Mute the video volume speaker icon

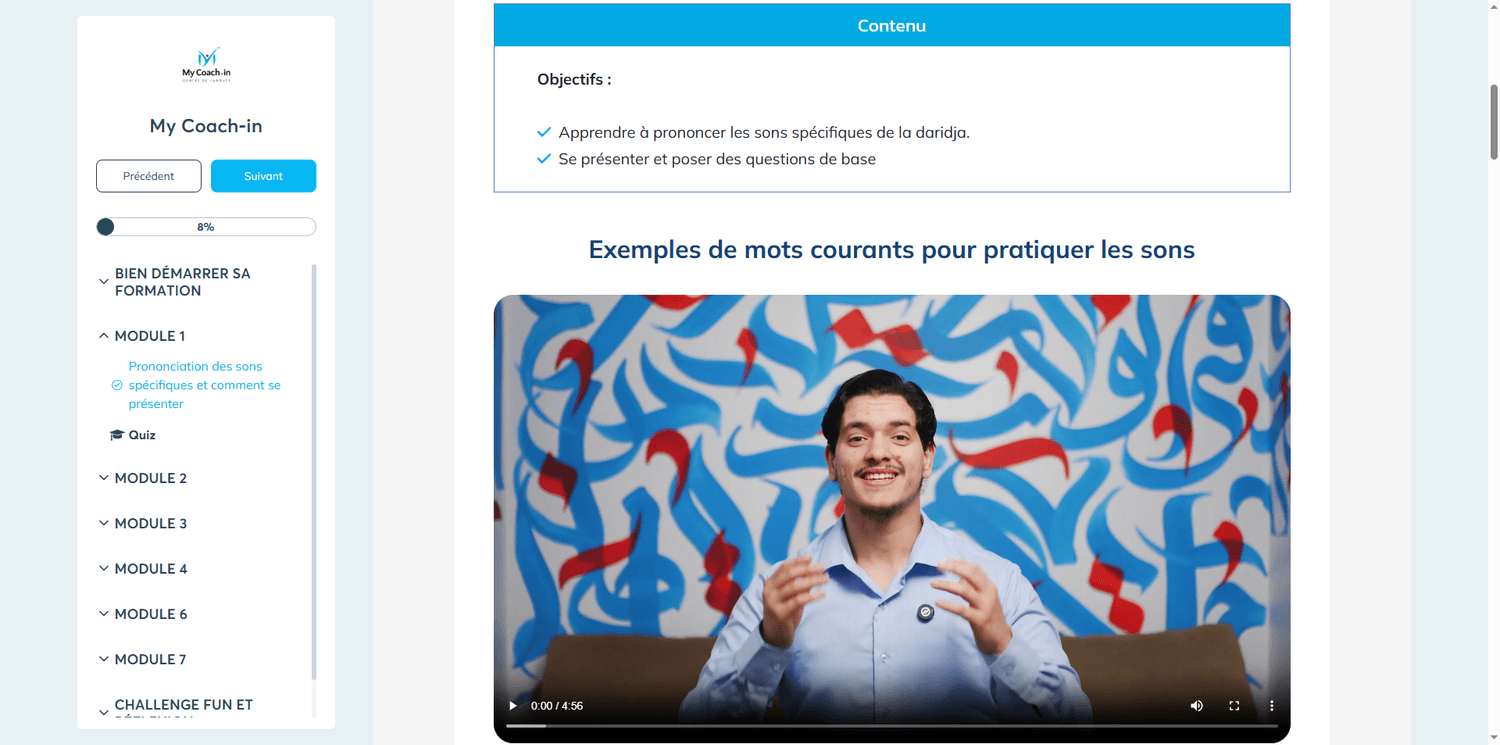[1196, 705]
